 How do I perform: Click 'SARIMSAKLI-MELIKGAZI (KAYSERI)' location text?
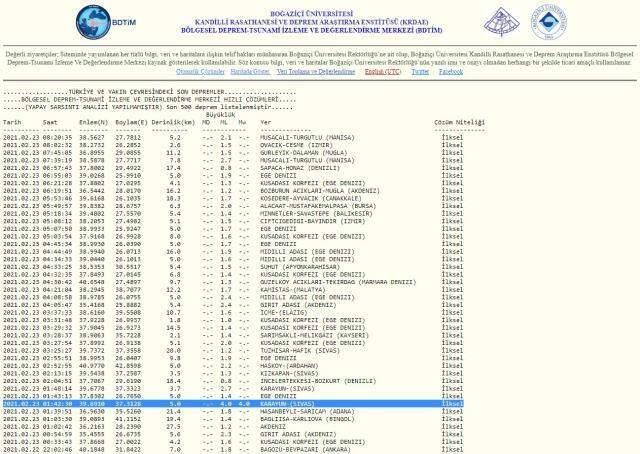pos(315,335)
